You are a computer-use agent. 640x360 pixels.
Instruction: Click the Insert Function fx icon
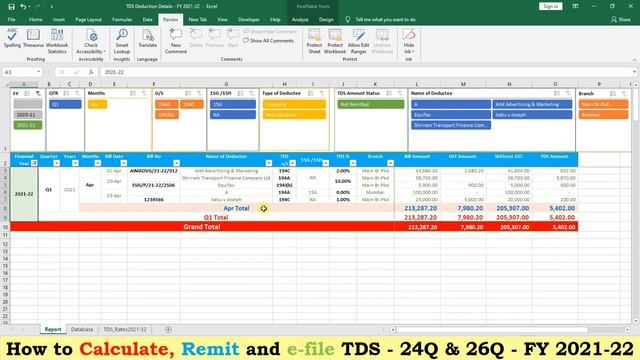(91, 72)
